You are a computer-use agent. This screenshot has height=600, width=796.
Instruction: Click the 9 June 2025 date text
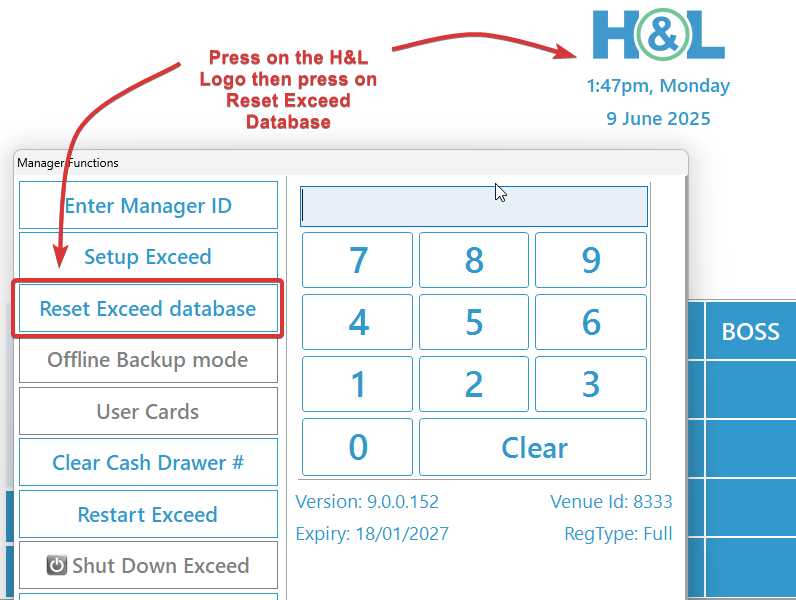tap(658, 119)
